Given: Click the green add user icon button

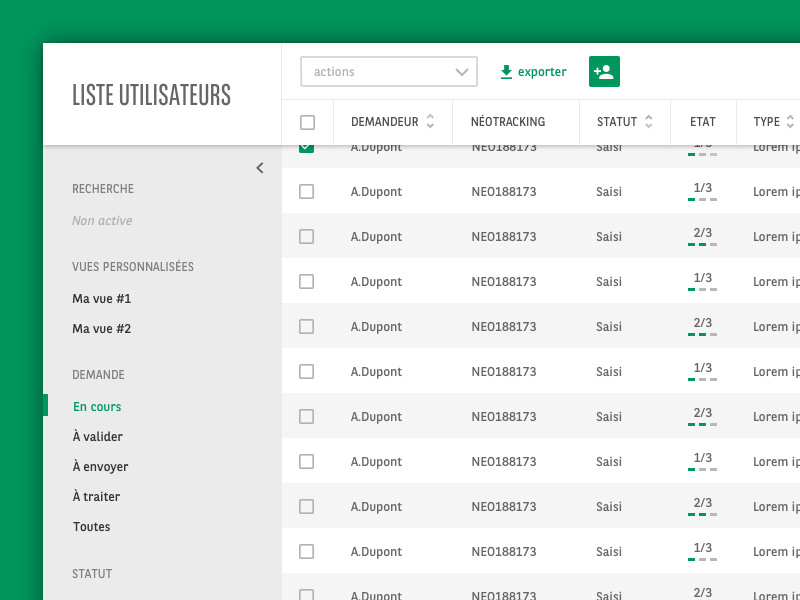Looking at the screenshot, I should 604,71.
